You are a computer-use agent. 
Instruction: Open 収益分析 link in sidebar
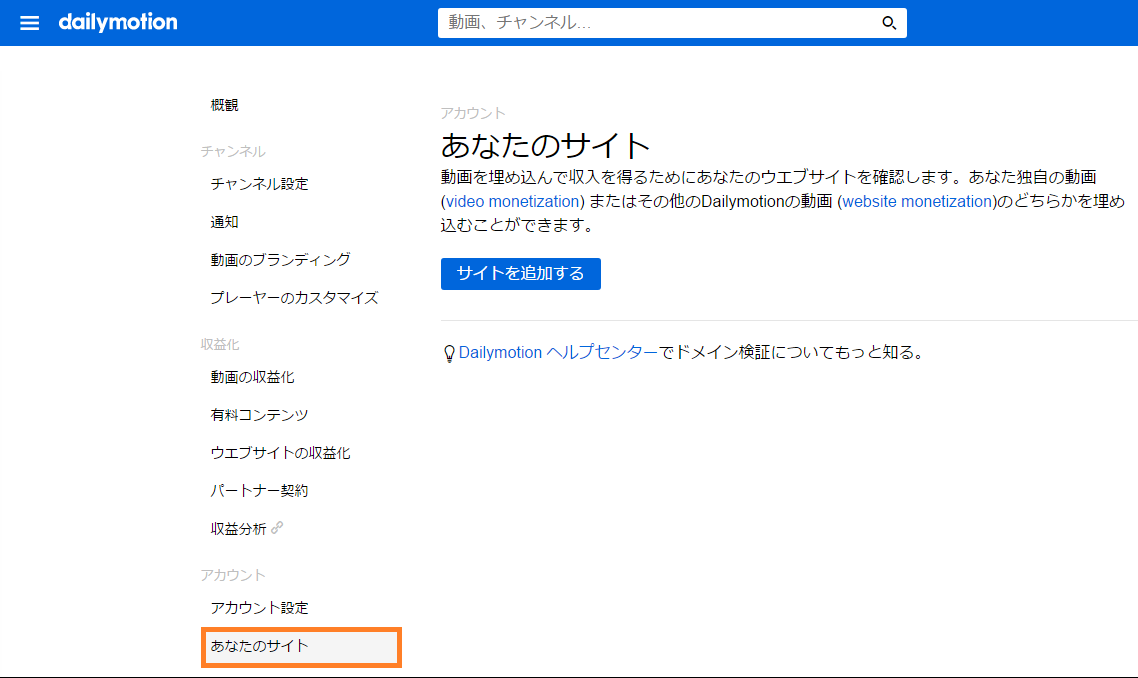click(238, 528)
